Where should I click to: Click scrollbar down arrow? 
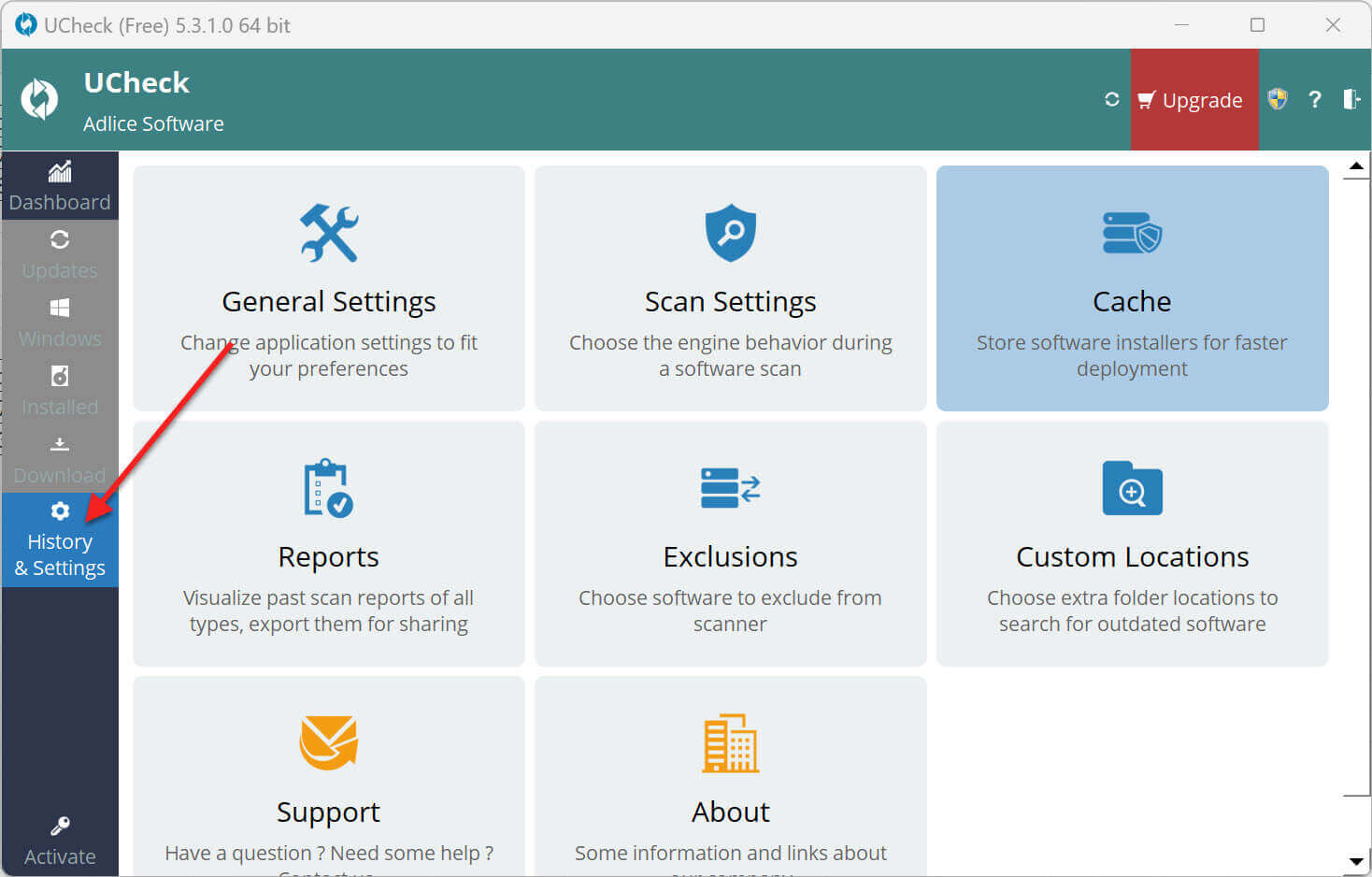1356,861
